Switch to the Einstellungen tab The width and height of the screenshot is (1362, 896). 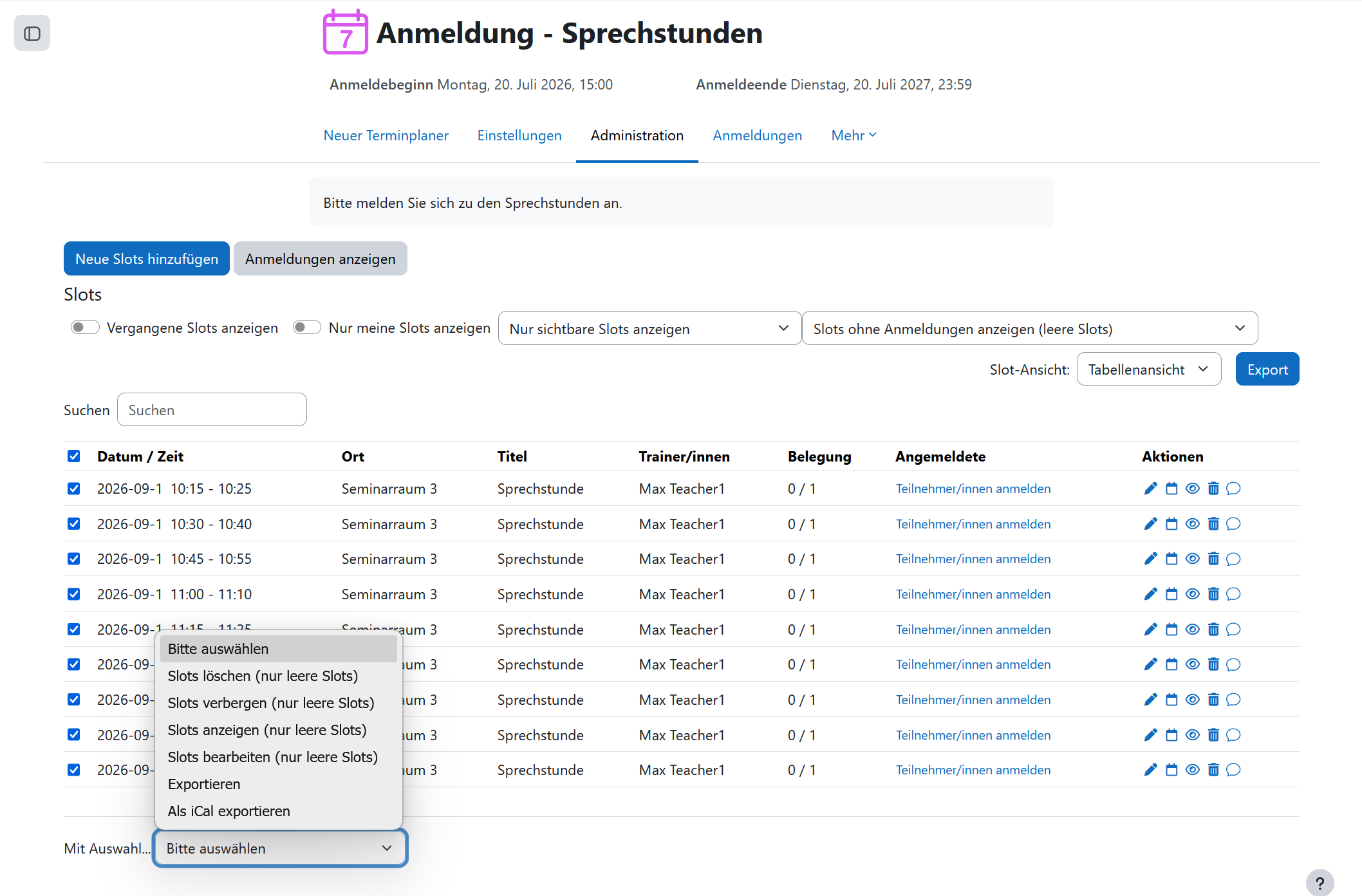(x=519, y=135)
